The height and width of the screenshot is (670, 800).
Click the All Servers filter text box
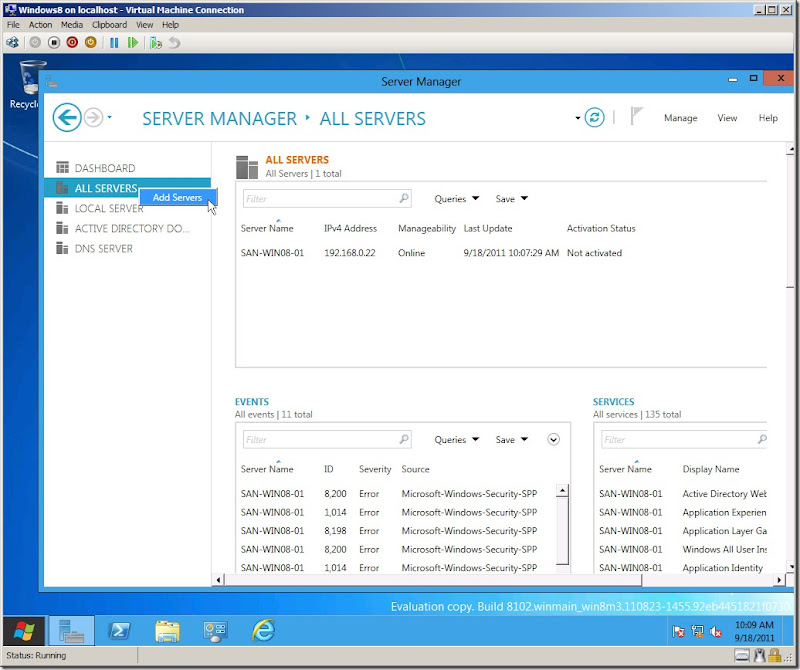tap(320, 199)
